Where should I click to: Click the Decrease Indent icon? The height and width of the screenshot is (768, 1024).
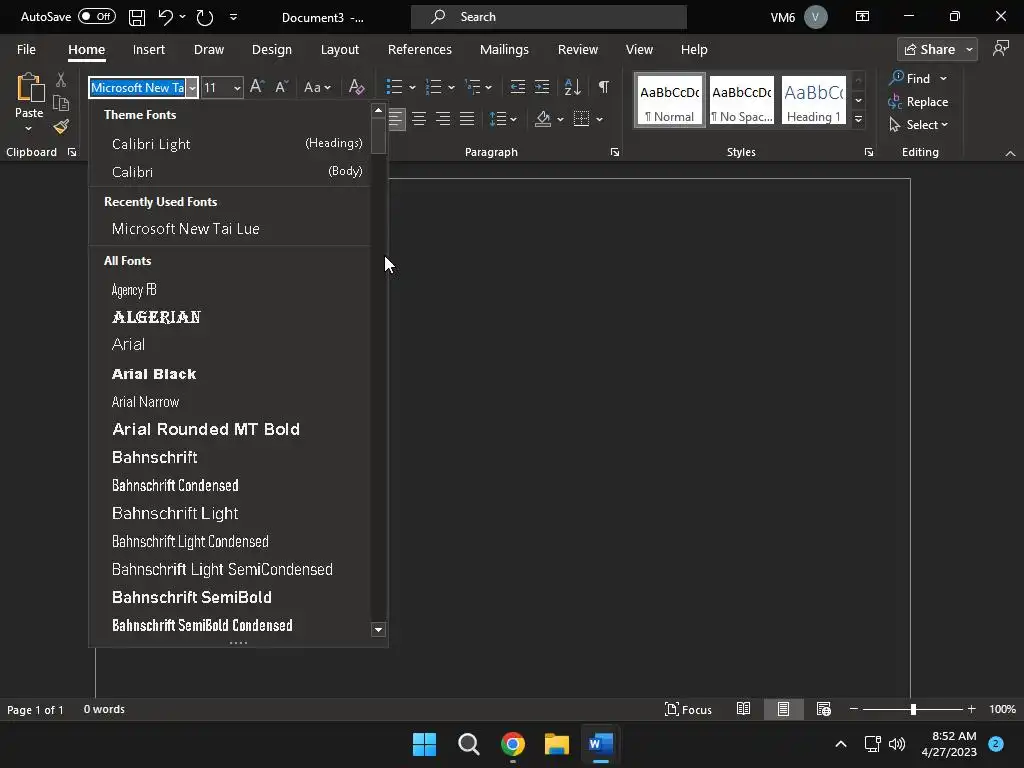(x=518, y=87)
